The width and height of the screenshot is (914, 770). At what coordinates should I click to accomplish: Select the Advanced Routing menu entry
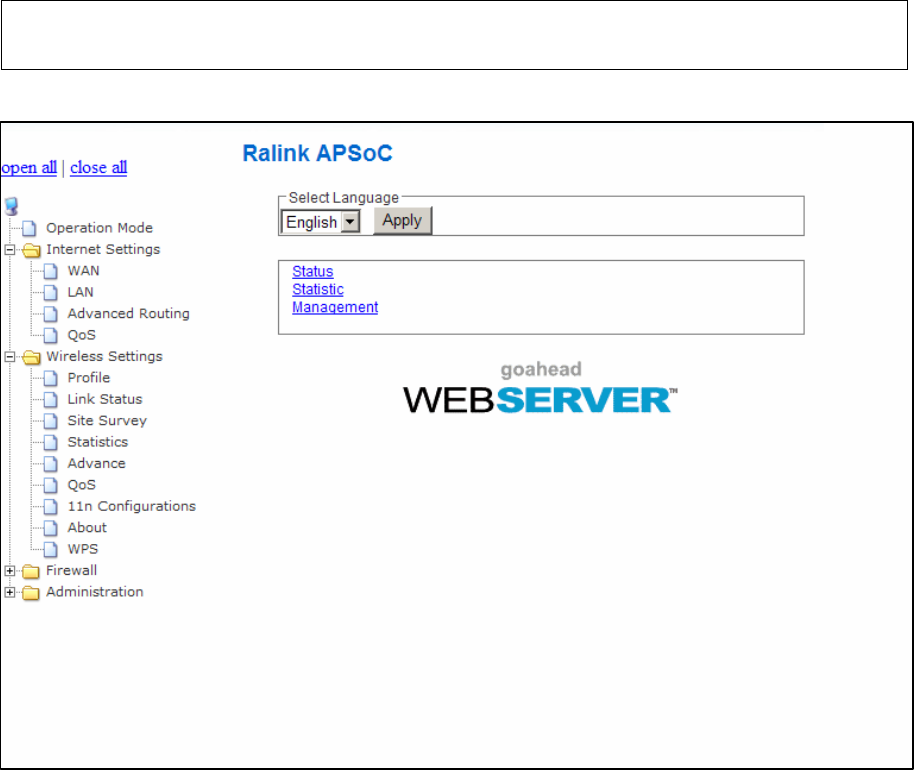click(128, 314)
